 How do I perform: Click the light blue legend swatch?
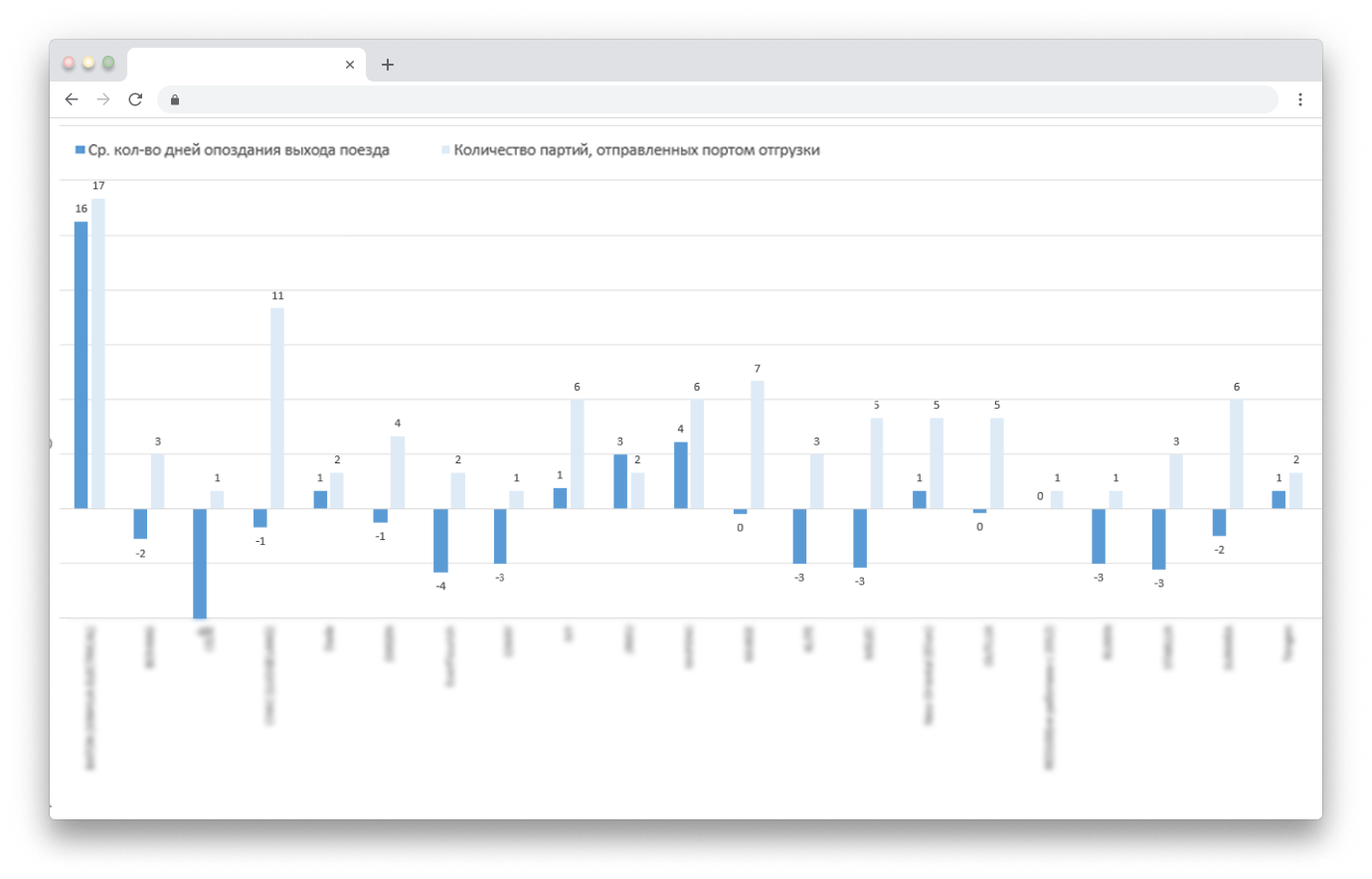[x=445, y=150]
